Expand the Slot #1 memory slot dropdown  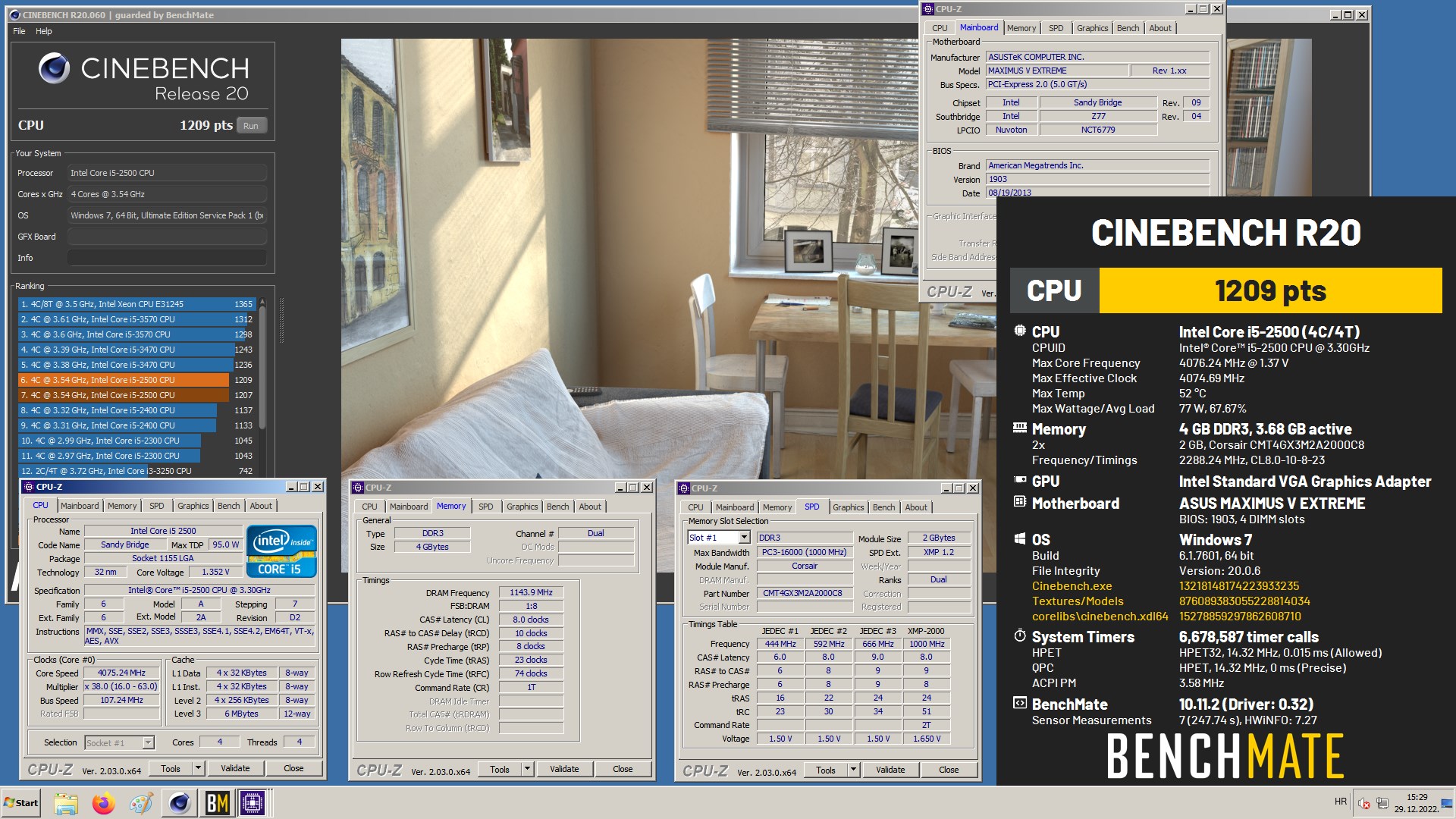[744, 537]
